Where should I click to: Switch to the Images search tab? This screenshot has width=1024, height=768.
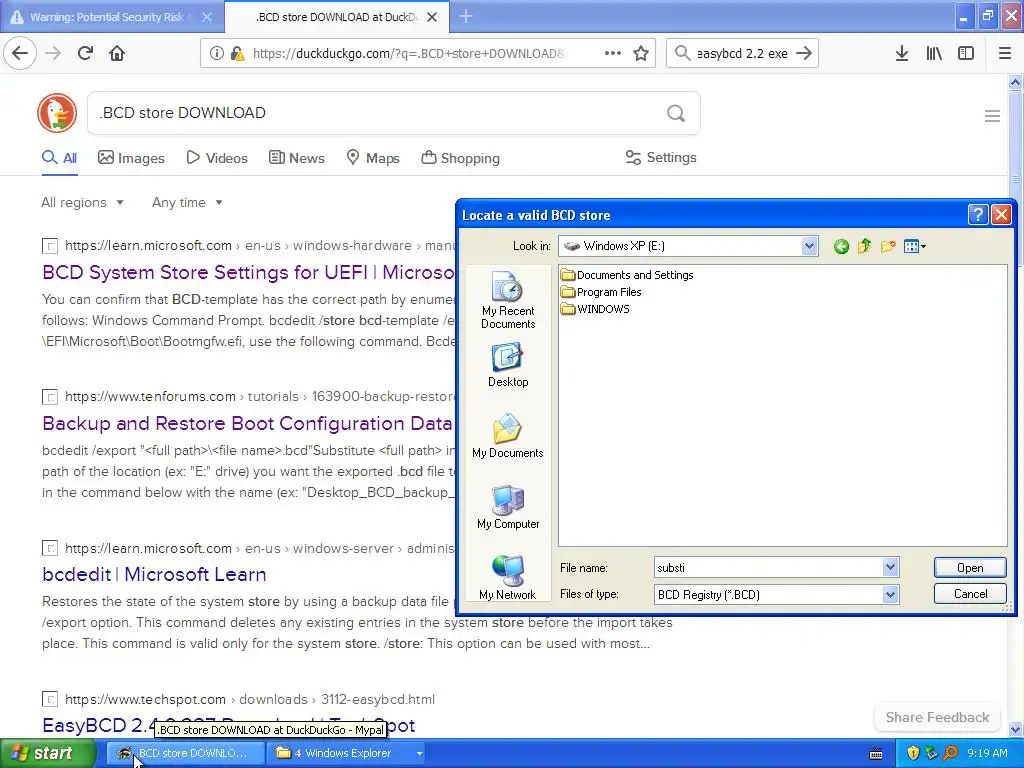coord(131,158)
